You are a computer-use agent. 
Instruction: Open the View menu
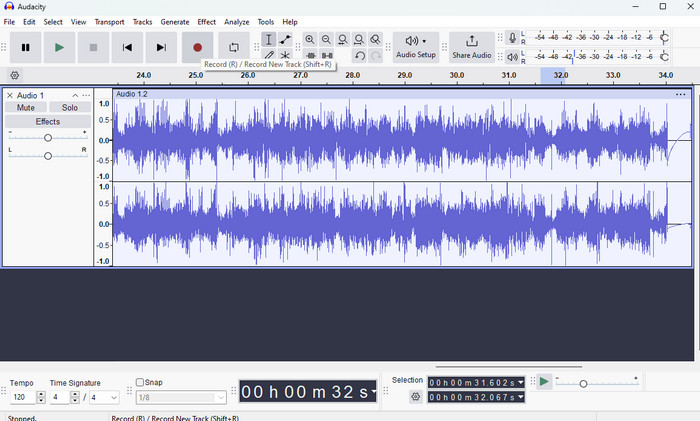point(78,22)
